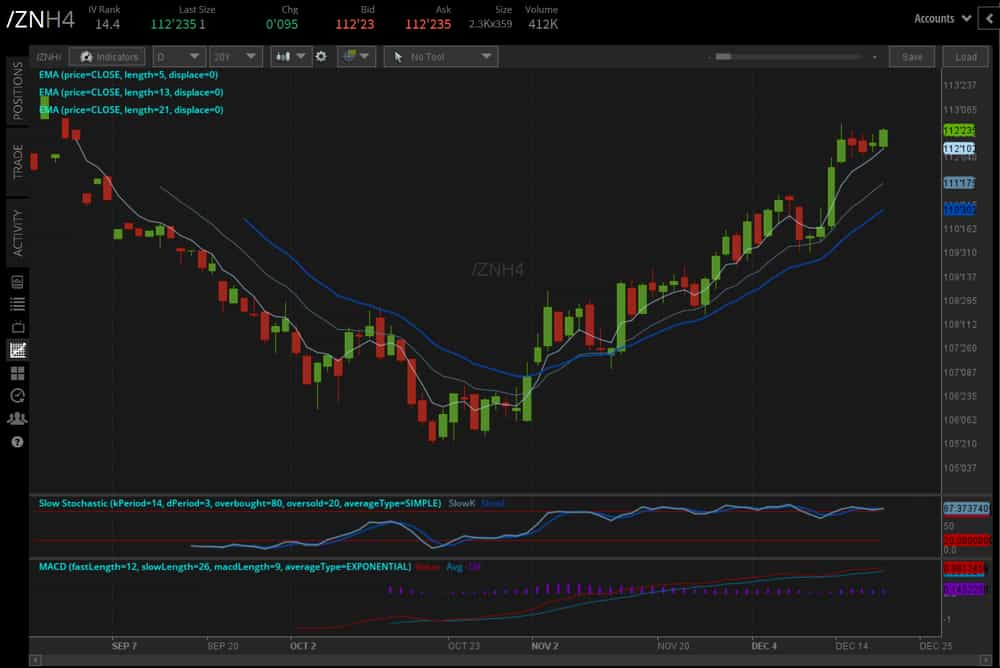1000x668 pixels.
Task: Click the OCT 2 date axis label
Action: click(303, 646)
